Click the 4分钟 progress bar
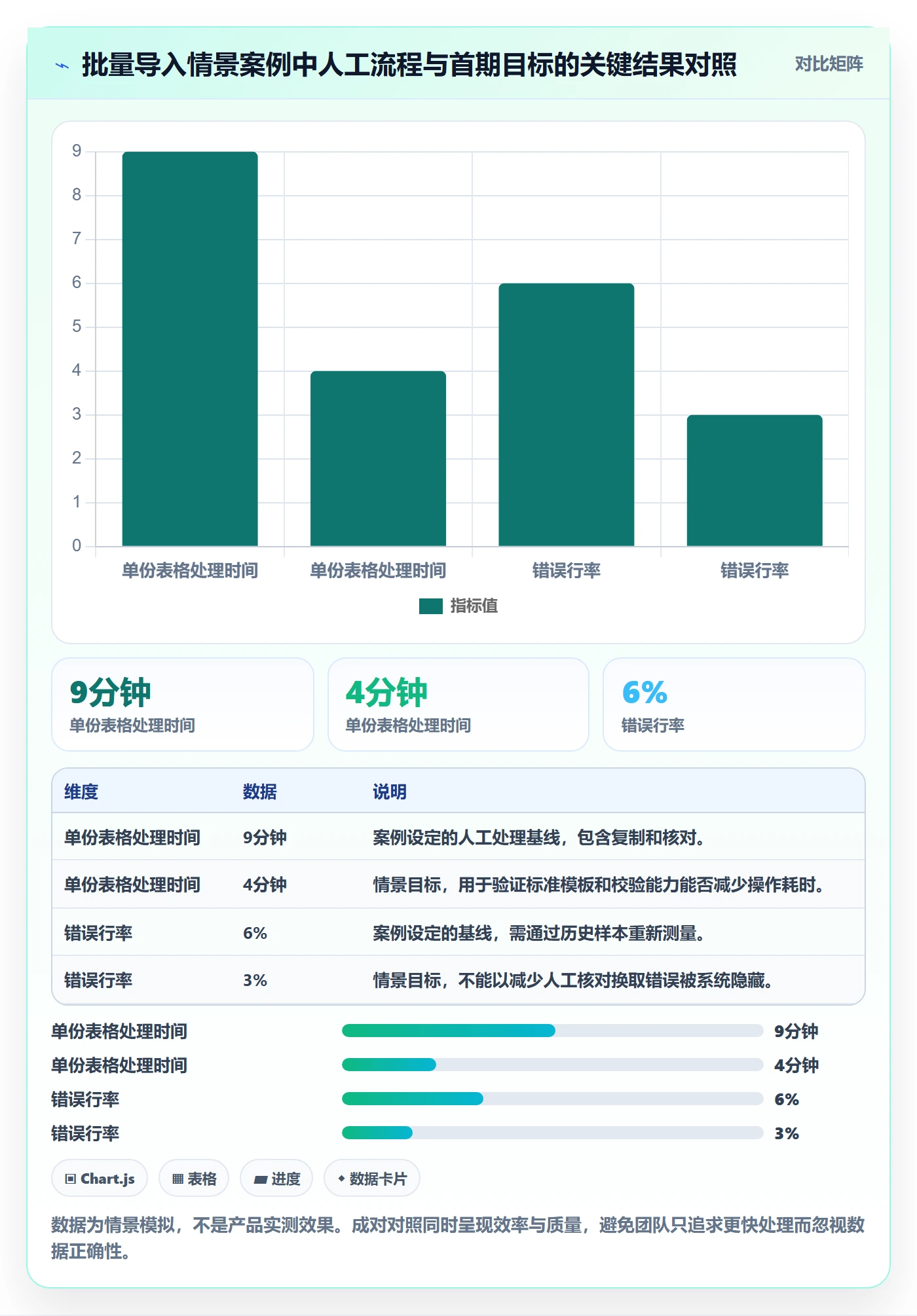The image size is (917, 1316). click(552, 1065)
